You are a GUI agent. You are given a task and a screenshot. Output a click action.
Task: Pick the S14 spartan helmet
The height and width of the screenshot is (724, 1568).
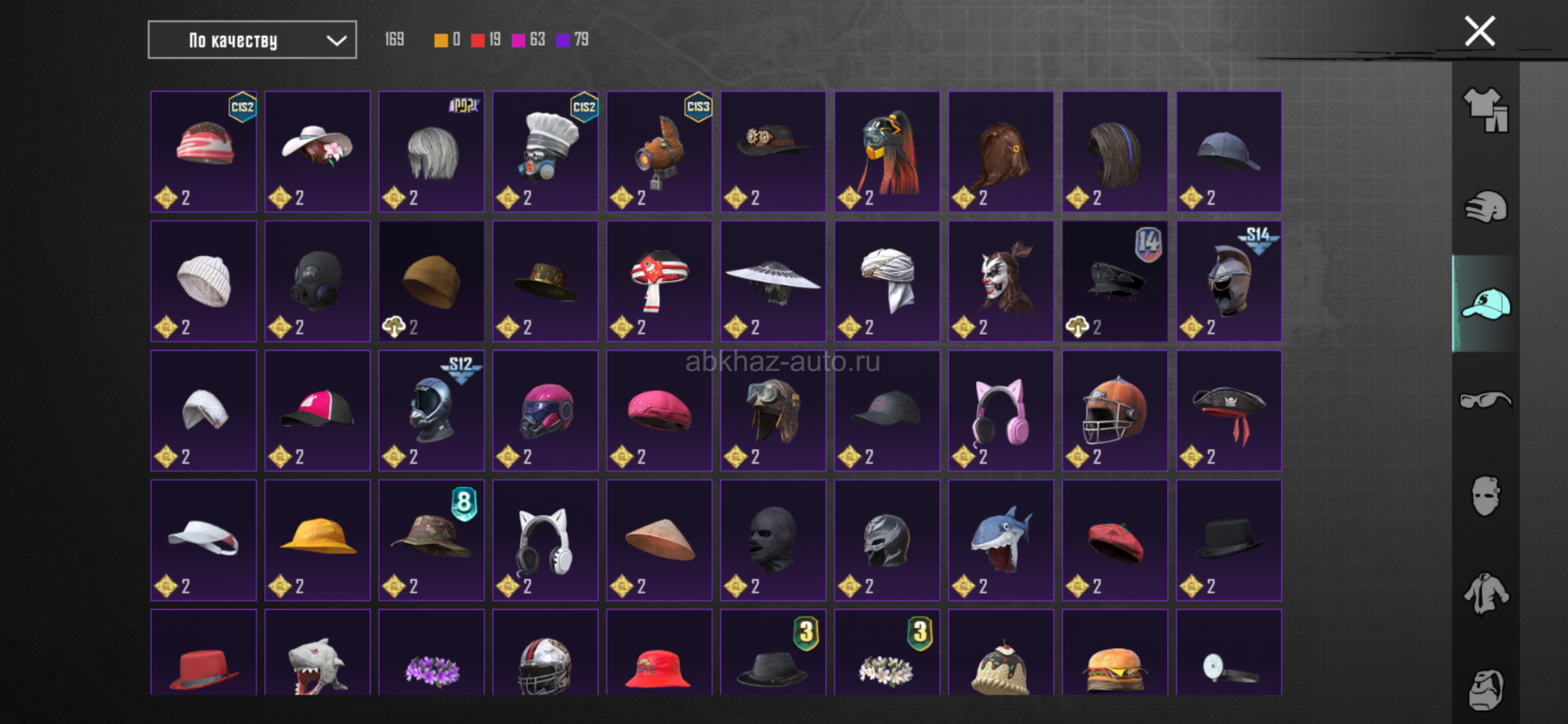coord(1229,281)
